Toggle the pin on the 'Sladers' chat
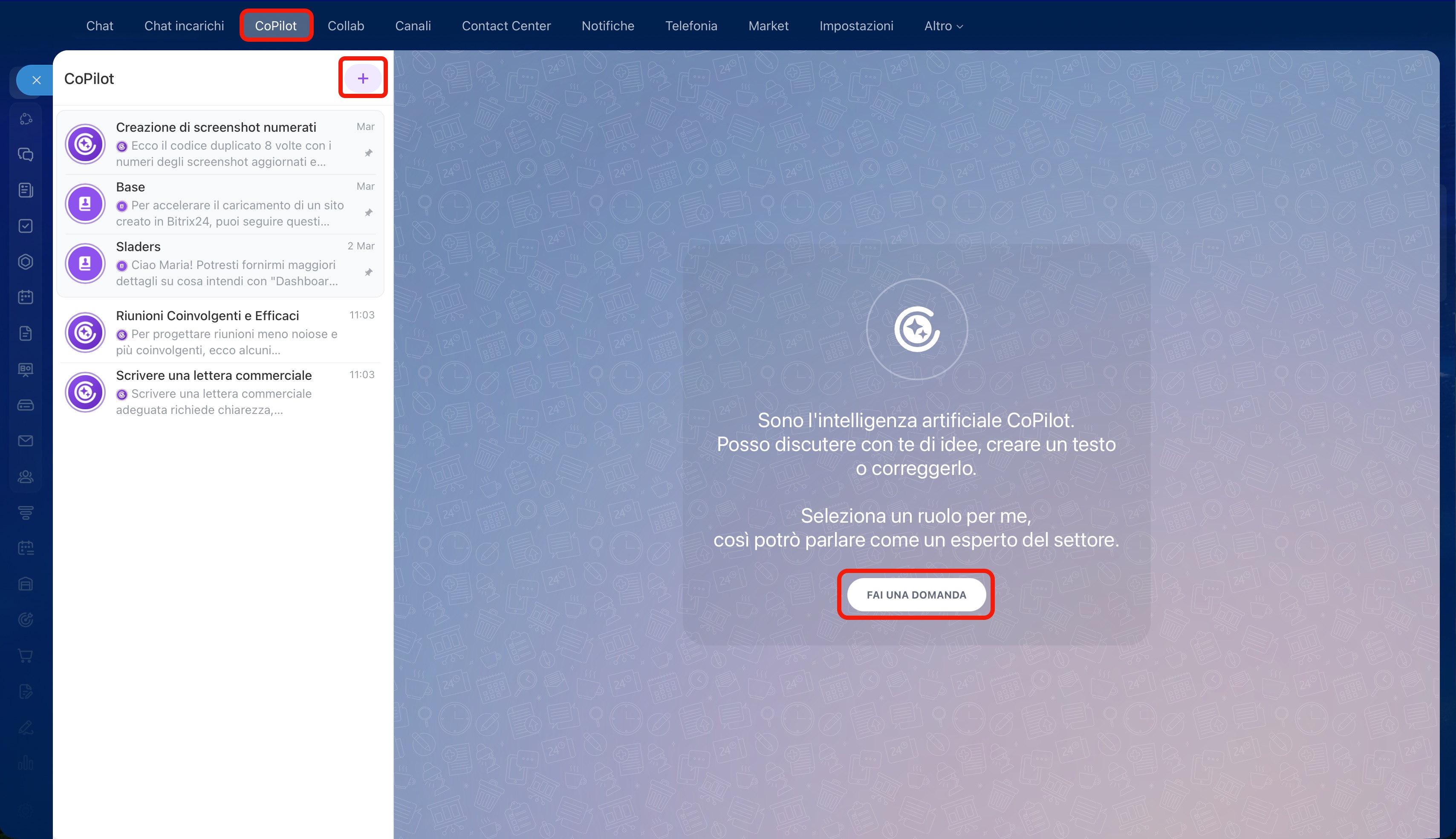The image size is (1456, 839). point(369,272)
